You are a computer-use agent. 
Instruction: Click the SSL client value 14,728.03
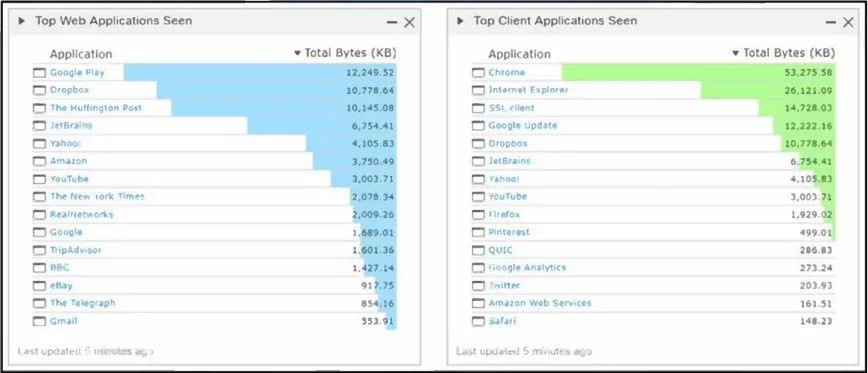[x=808, y=108]
